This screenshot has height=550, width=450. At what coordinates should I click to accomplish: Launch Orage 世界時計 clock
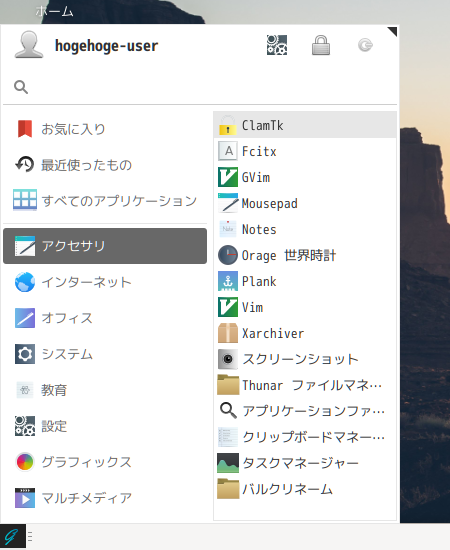[x=305, y=255]
